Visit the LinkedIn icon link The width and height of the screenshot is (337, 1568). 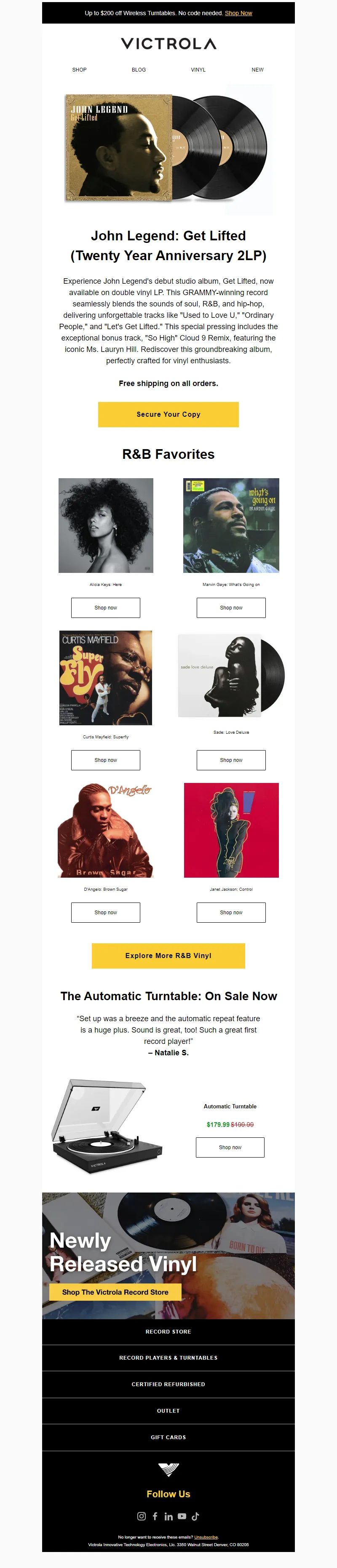[x=168, y=1516]
